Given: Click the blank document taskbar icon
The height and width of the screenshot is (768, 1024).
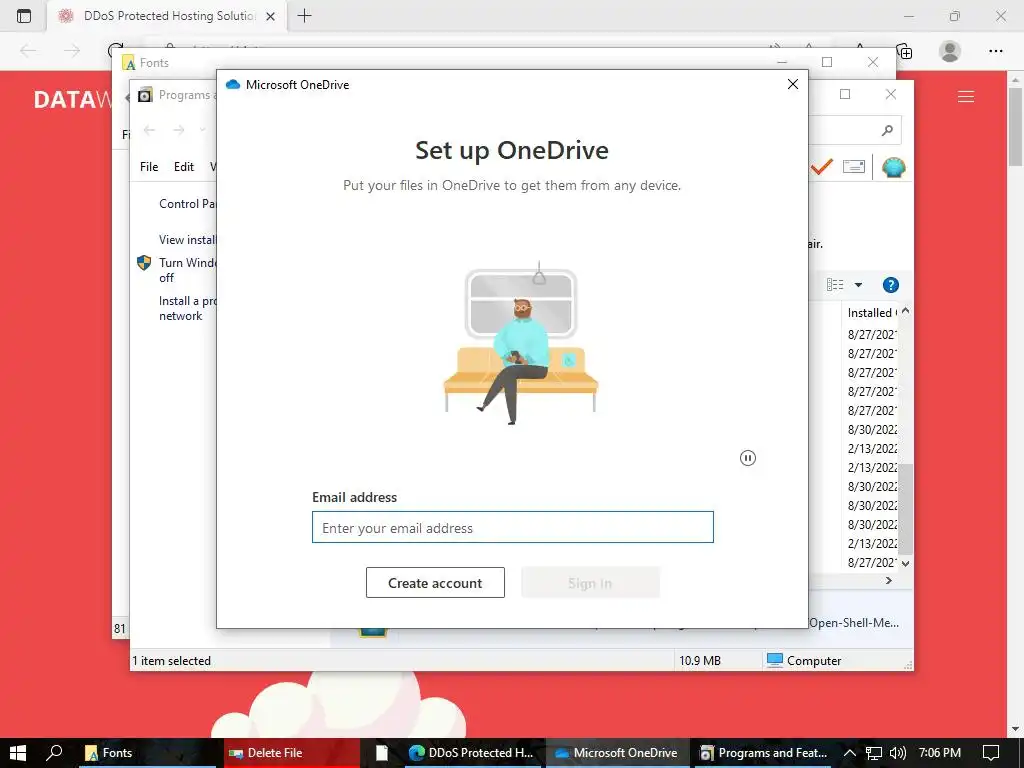Looking at the screenshot, I should [x=381, y=753].
